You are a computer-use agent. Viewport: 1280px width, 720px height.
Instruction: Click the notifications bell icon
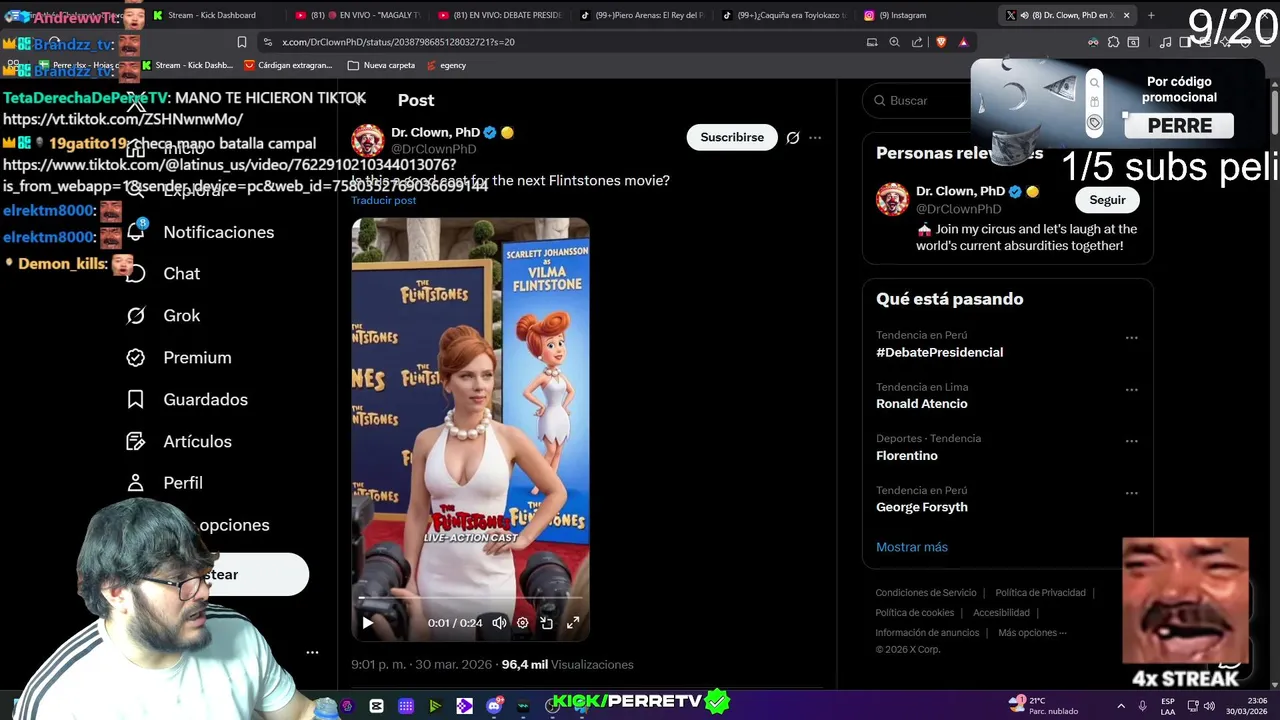(136, 232)
